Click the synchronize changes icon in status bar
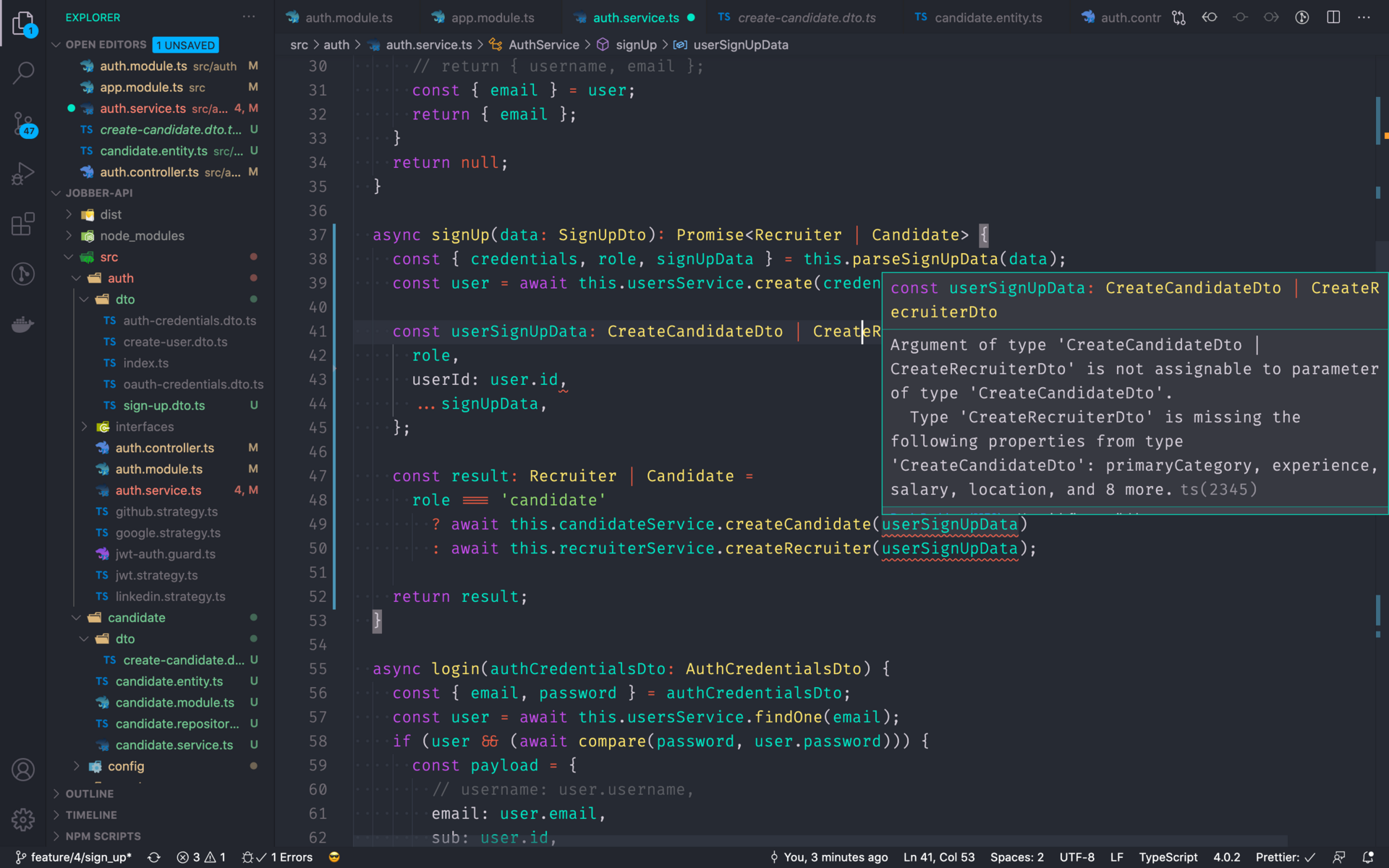The image size is (1389, 868). pos(154,857)
